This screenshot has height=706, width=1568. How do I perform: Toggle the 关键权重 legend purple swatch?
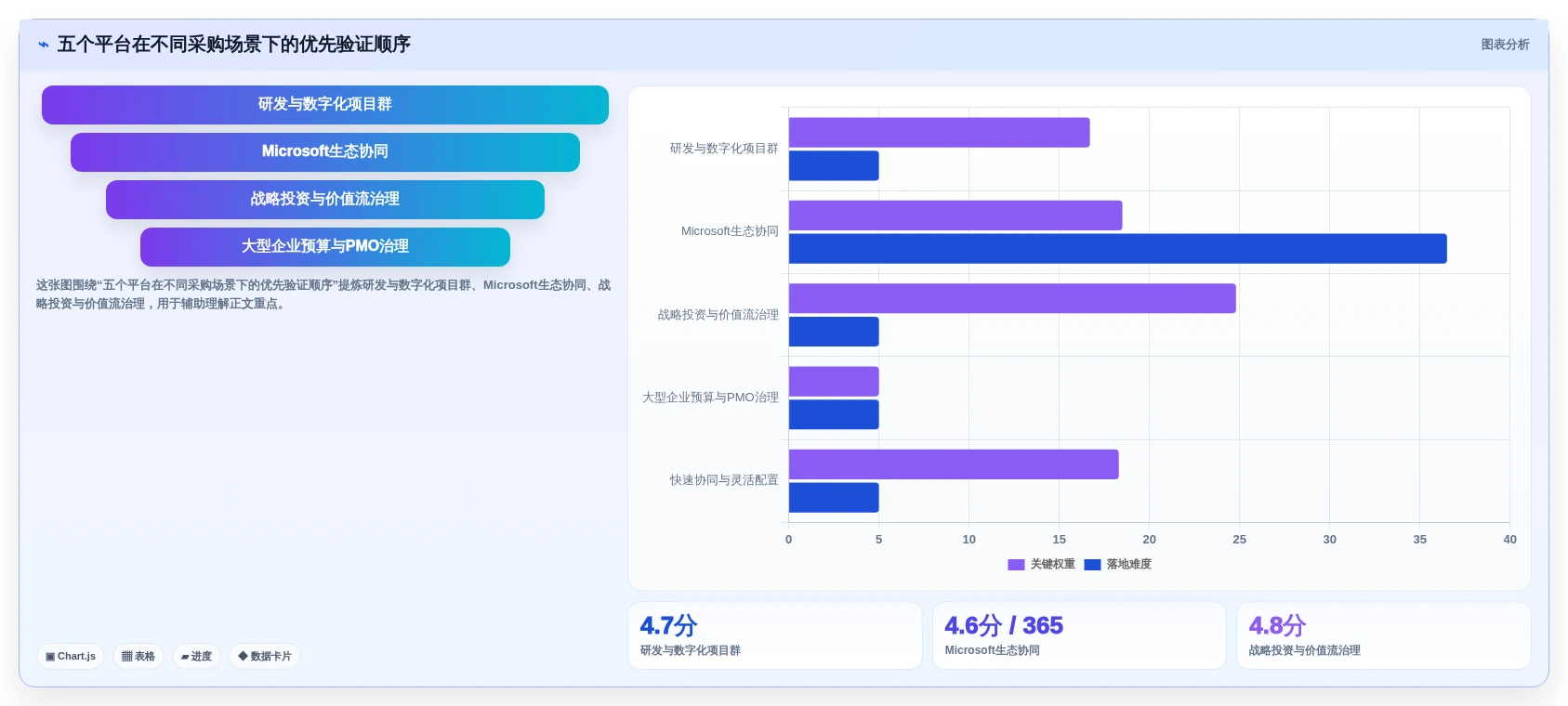[1016, 565]
